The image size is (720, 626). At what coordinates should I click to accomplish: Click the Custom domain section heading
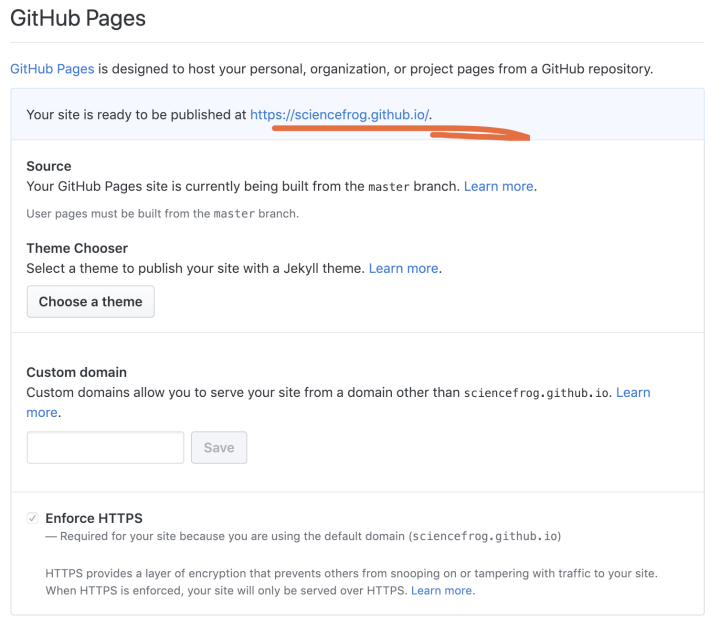point(76,372)
